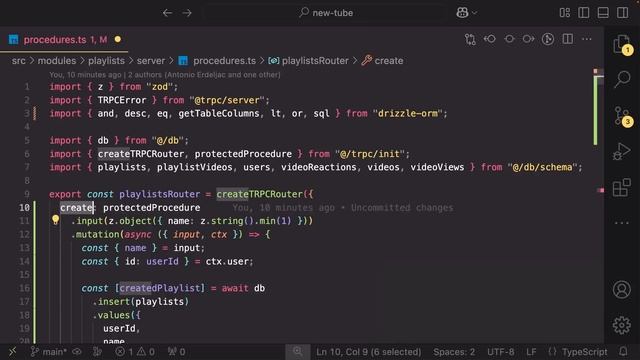Toggle the primary side bar
This screenshot has width=640, height=360.
pyautogui.click(x=584, y=13)
